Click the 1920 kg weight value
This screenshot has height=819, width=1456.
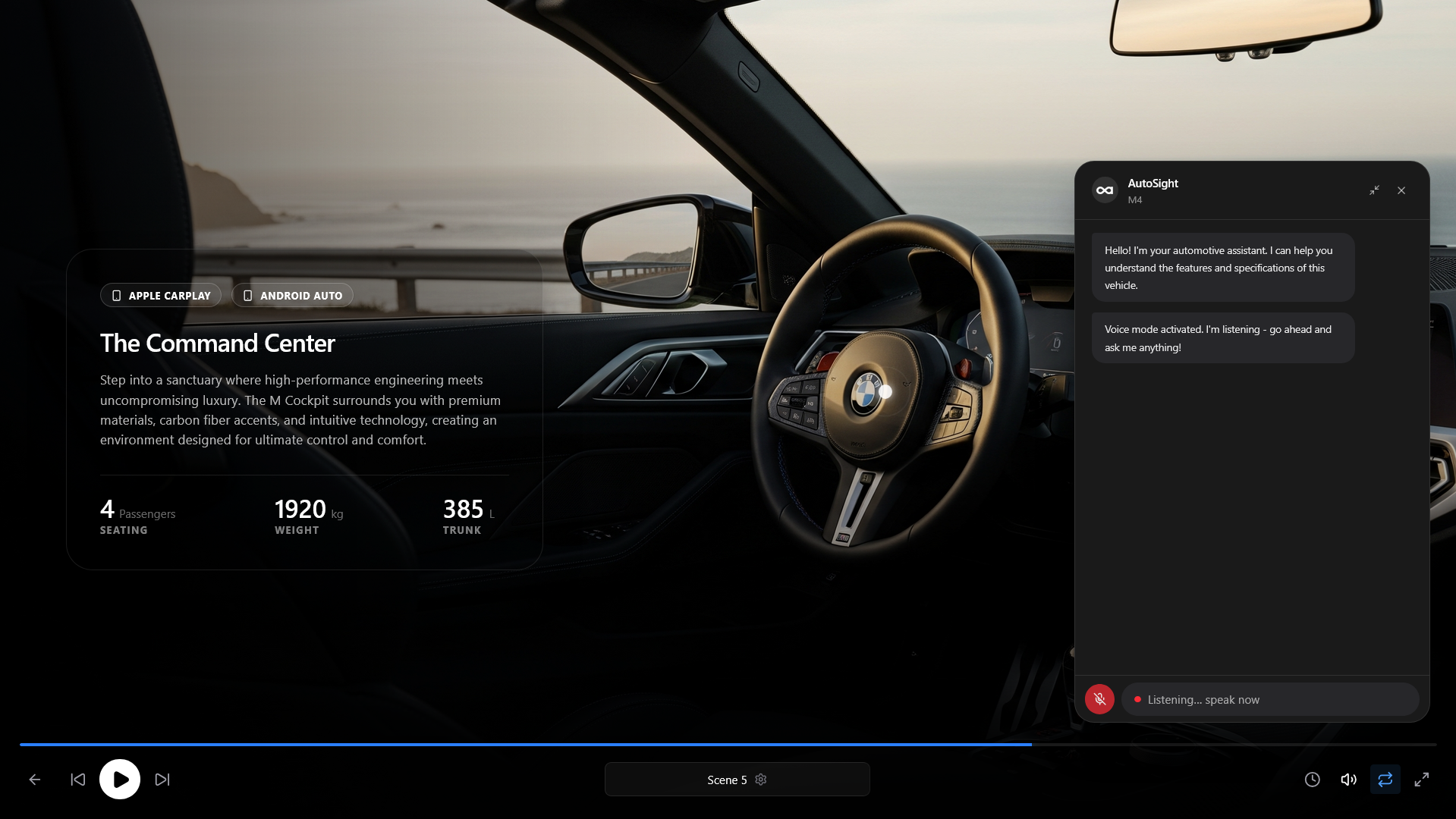[309, 509]
